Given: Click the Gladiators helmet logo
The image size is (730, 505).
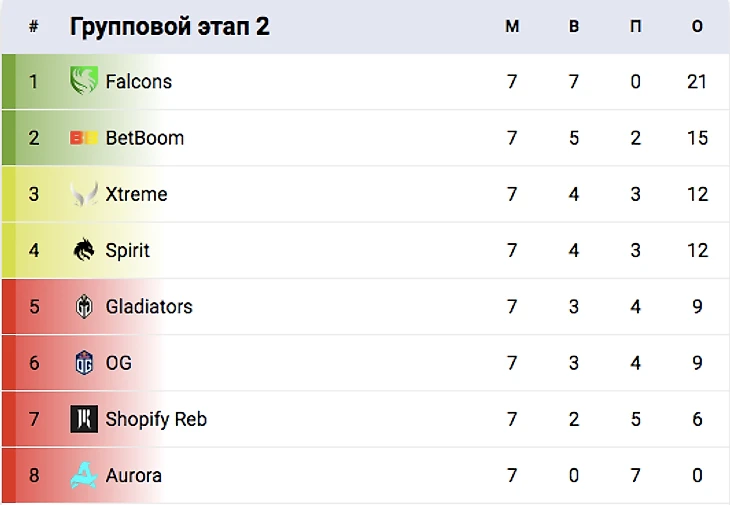Looking at the screenshot, I should coord(84,306).
